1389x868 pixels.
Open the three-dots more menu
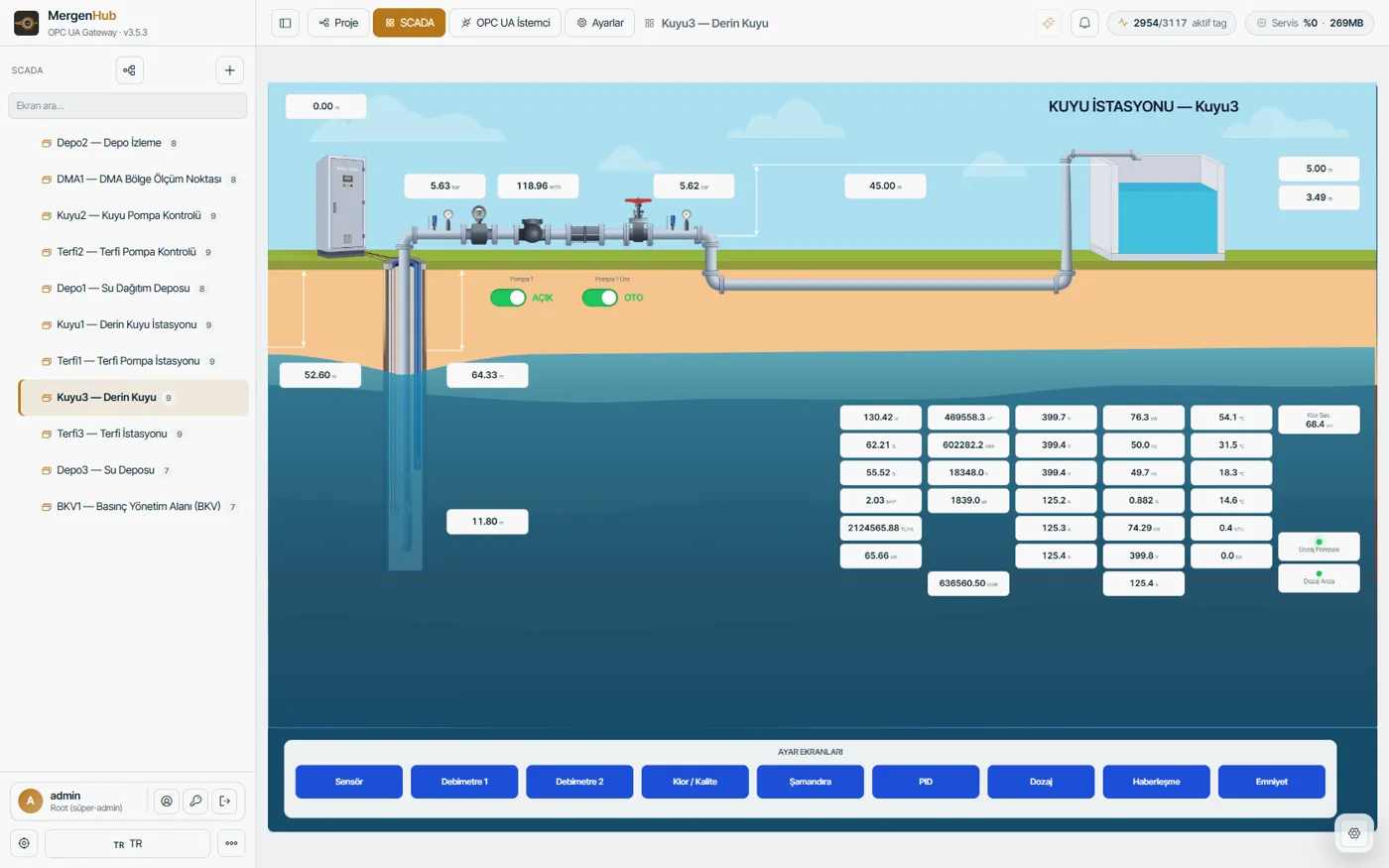[231, 843]
